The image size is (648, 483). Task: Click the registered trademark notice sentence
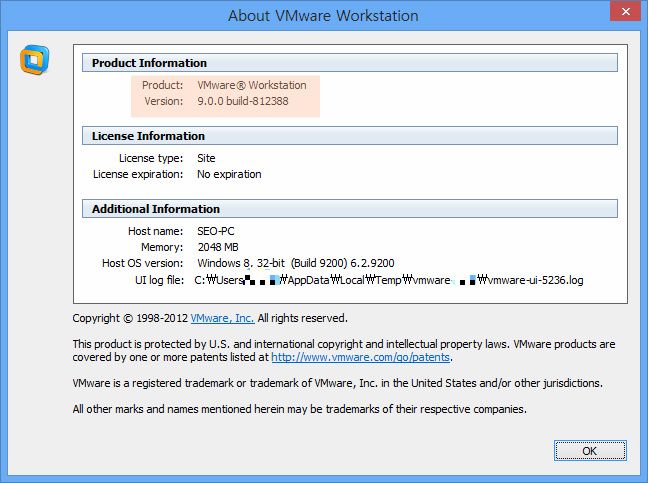pos(338,383)
